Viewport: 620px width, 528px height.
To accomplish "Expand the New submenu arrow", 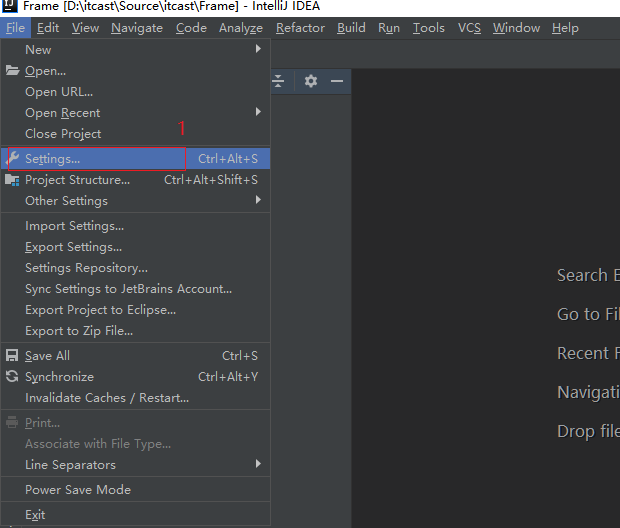I will pyautogui.click(x=258, y=49).
